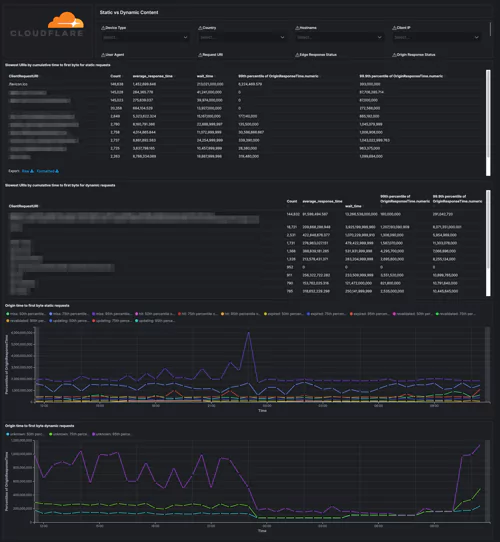Click the filter controls panel scrollbar
500x542 pixels.
[x=490, y=29]
